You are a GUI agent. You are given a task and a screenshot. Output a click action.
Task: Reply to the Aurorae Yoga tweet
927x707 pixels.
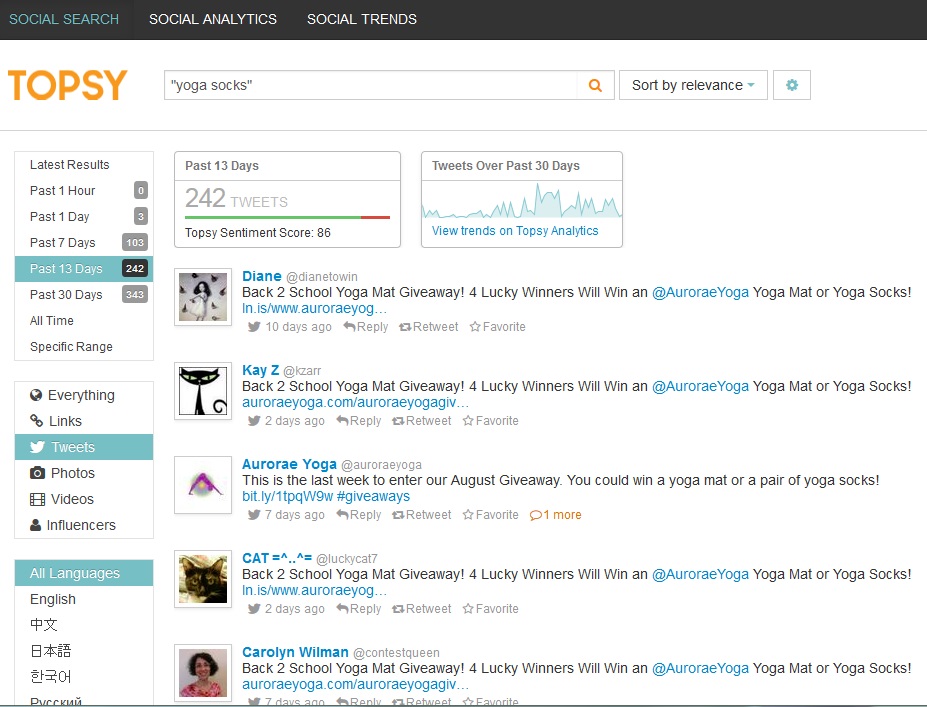tap(358, 515)
